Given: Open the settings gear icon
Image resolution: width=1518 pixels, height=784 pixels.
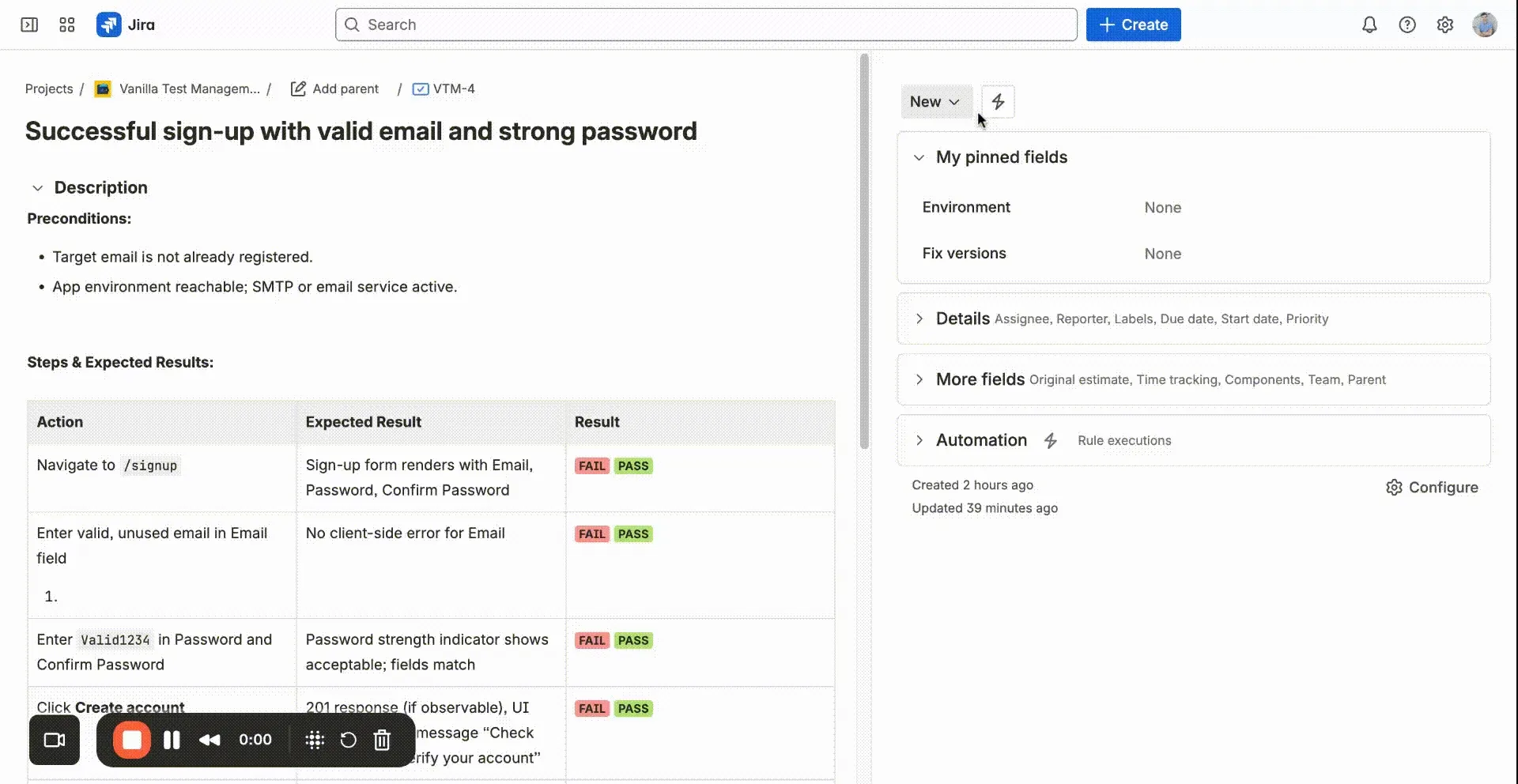Looking at the screenshot, I should click(x=1446, y=24).
